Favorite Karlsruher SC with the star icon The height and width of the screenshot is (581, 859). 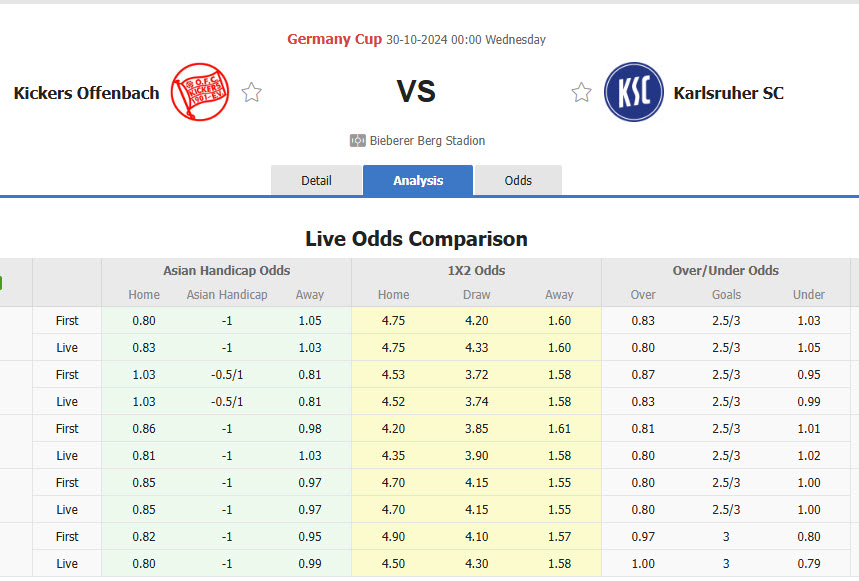tap(581, 91)
